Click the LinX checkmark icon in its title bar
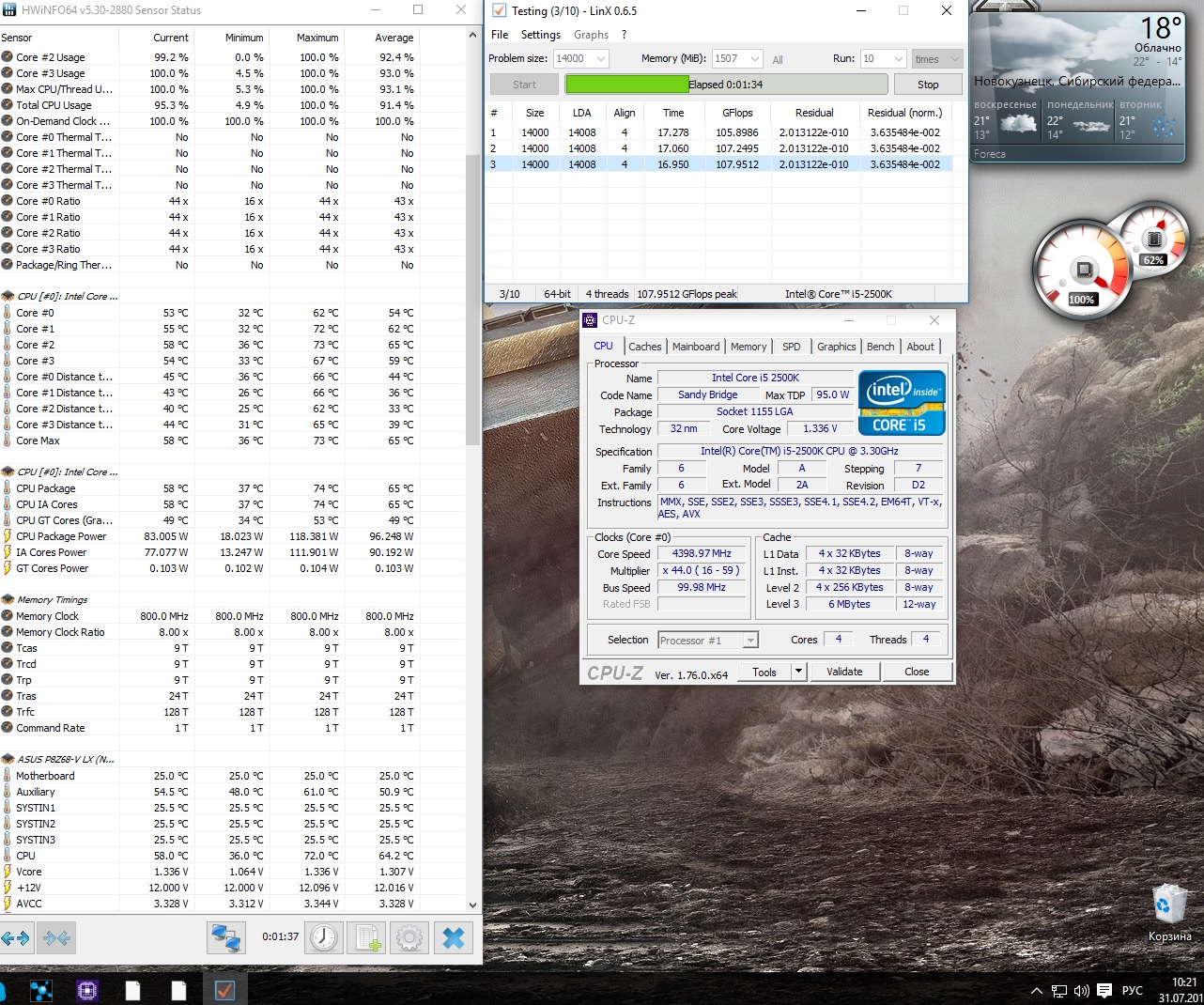Image resolution: width=1204 pixels, height=1005 pixels. tap(499, 10)
